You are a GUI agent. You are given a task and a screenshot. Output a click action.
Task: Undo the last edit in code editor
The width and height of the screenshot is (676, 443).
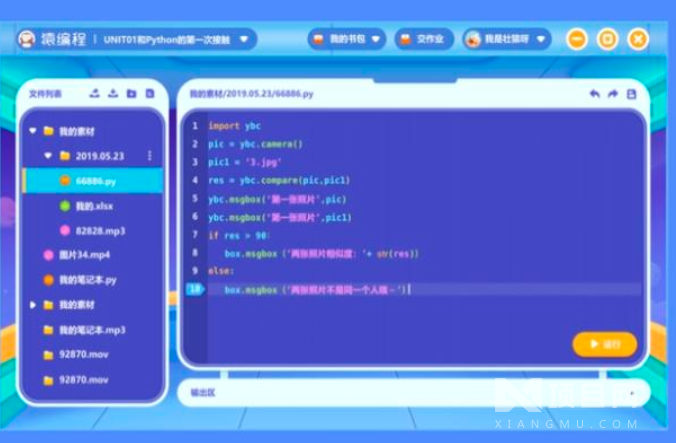pyautogui.click(x=595, y=94)
